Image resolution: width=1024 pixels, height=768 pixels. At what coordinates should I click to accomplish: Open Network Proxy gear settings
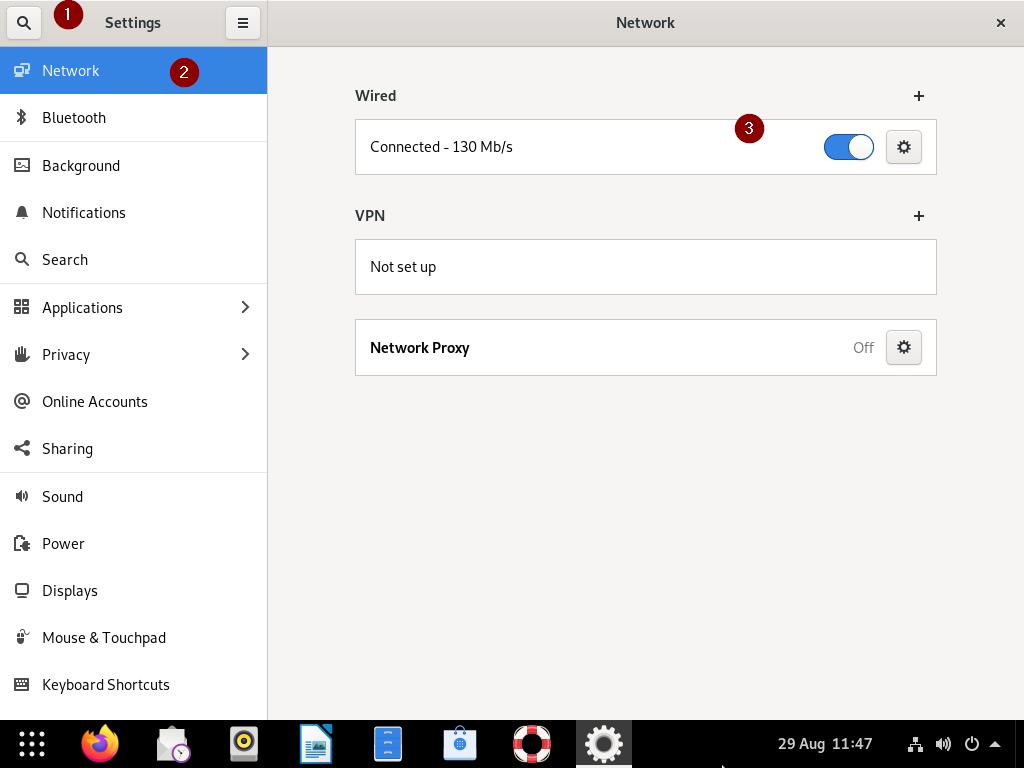[903, 347]
